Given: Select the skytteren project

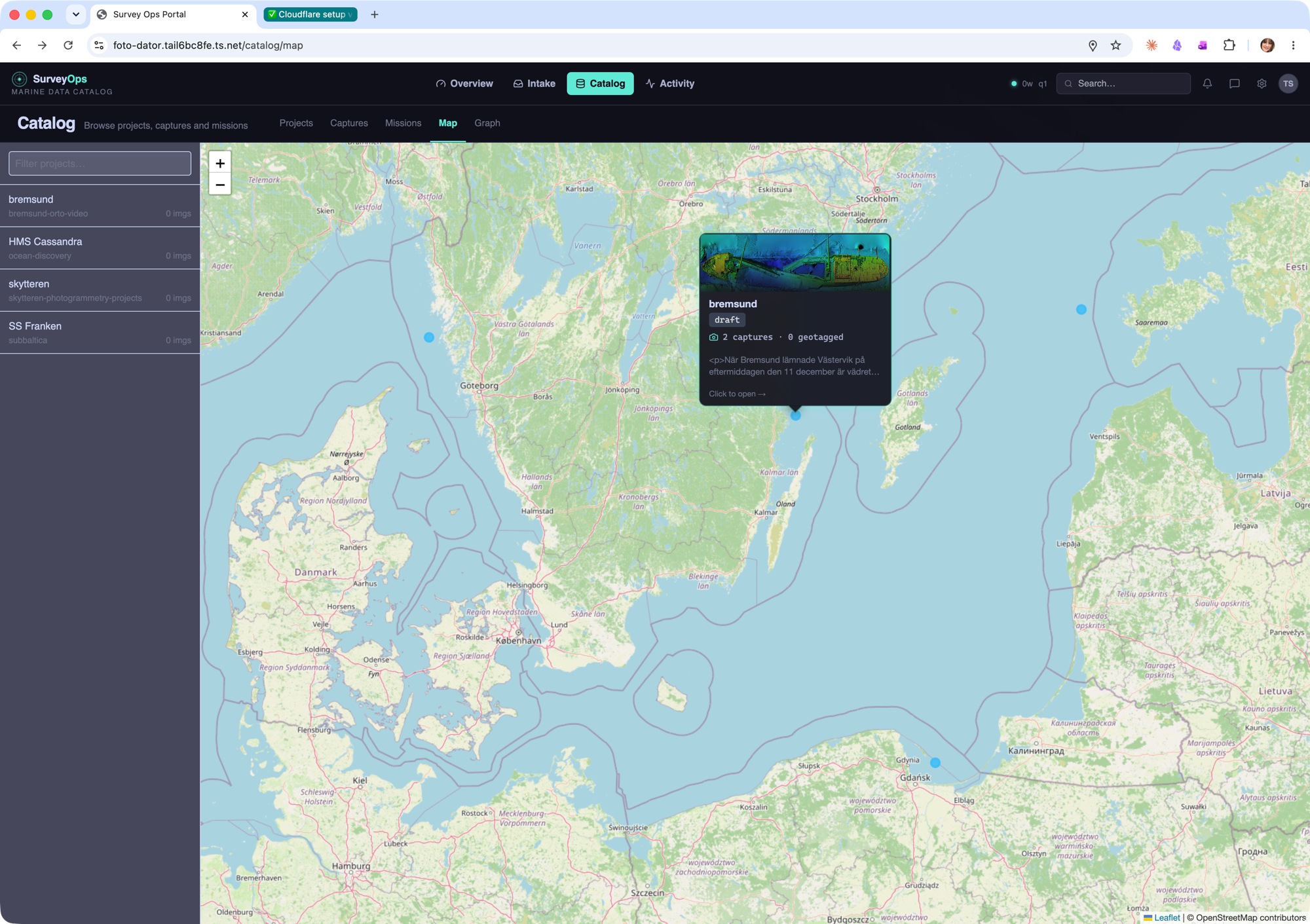Looking at the screenshot, I should coord(100,290).
